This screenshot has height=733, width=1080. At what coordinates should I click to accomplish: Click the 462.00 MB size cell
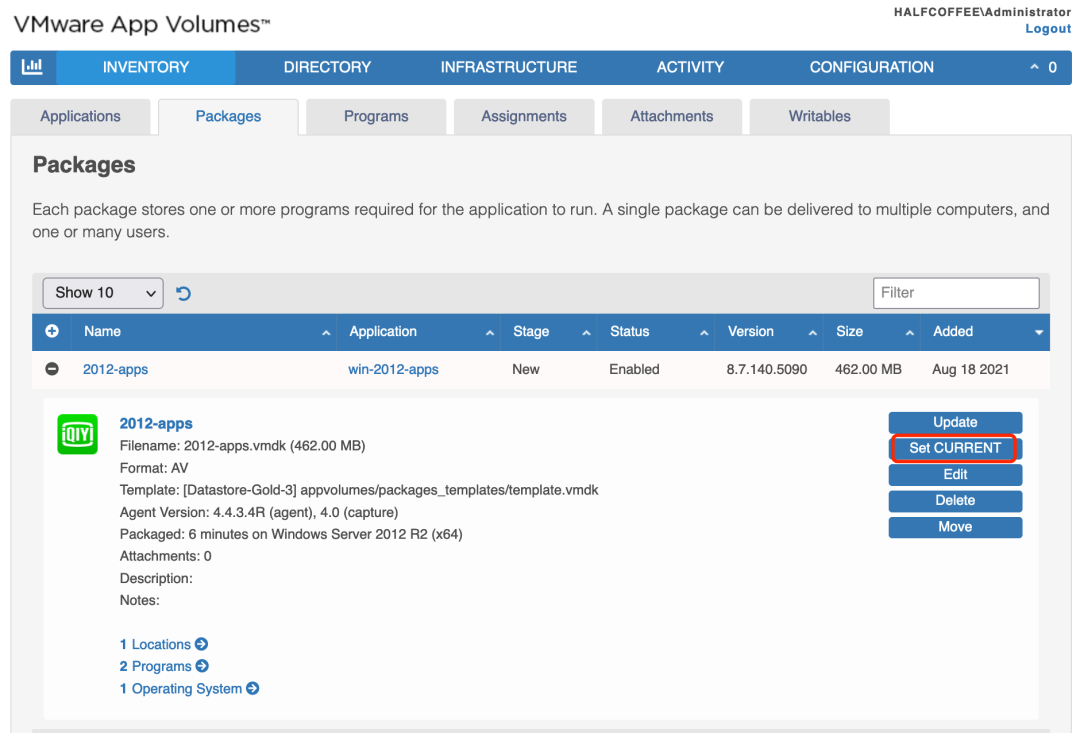(868, 369)
